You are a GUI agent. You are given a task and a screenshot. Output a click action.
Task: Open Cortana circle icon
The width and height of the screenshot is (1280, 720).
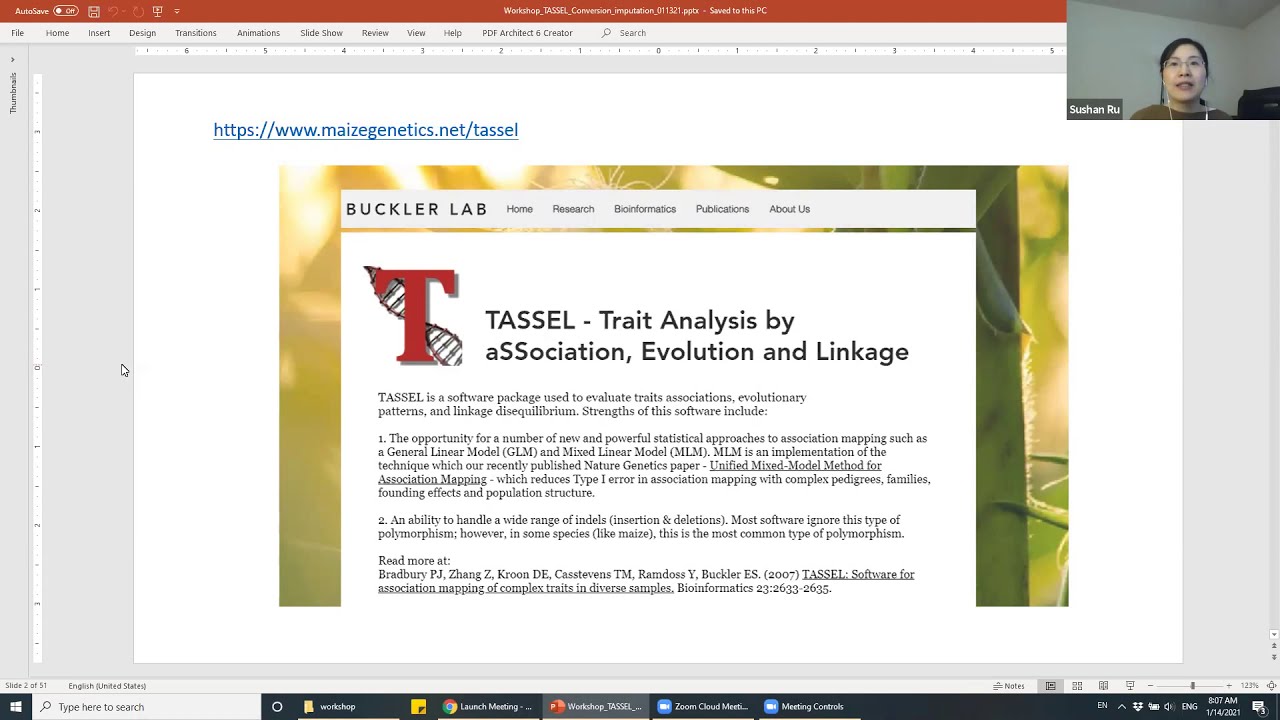[277, 707]
